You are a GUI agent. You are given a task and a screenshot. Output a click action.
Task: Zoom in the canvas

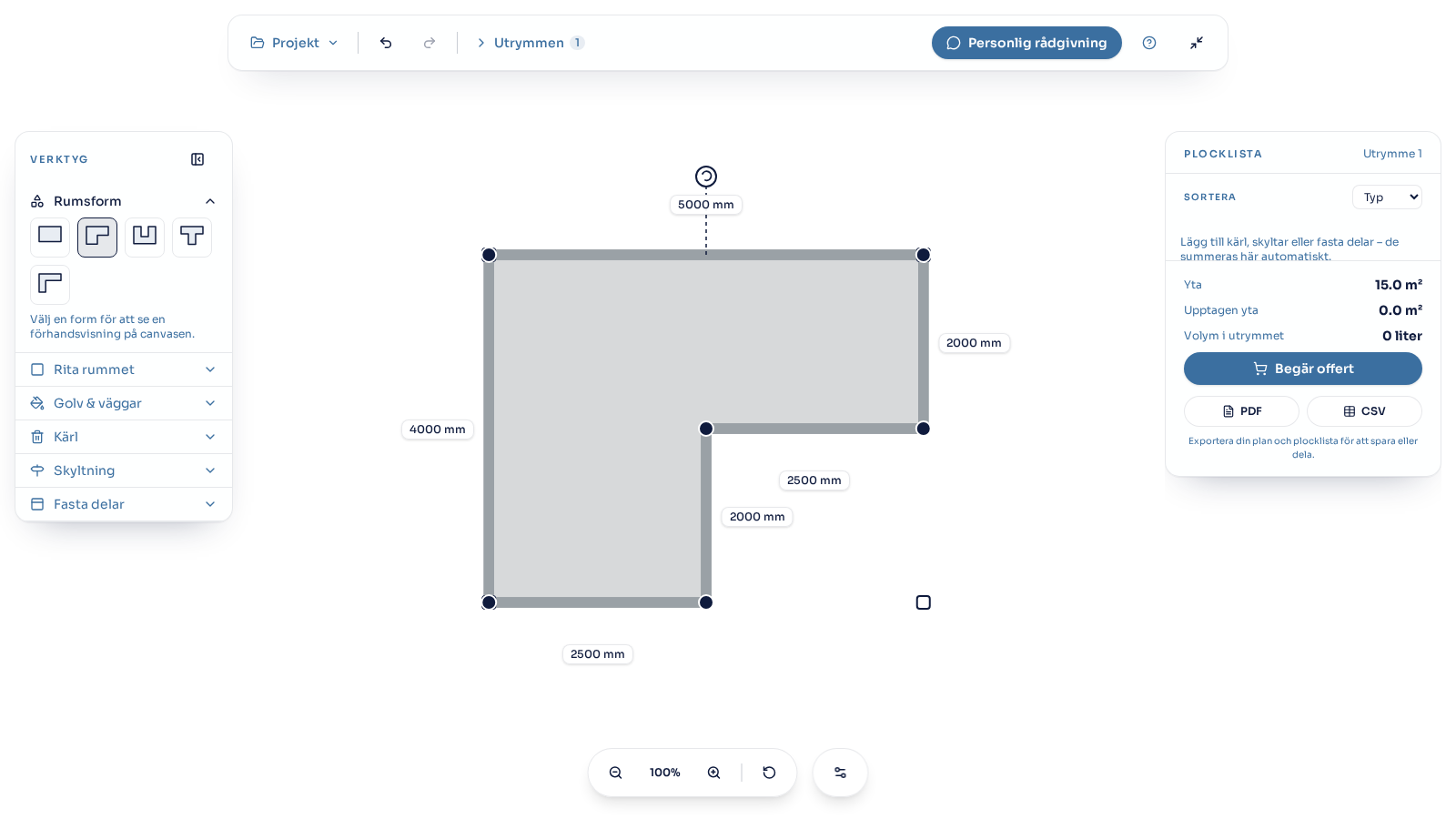(714, 773)
